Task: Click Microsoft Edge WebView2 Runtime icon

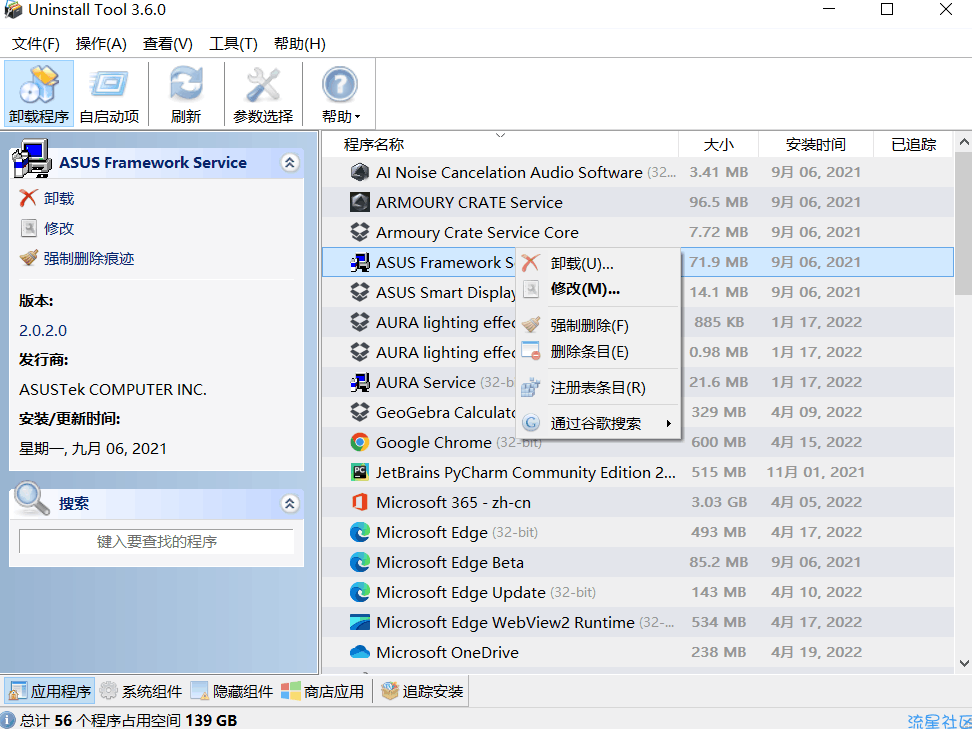Action: (x=360, y=622)
